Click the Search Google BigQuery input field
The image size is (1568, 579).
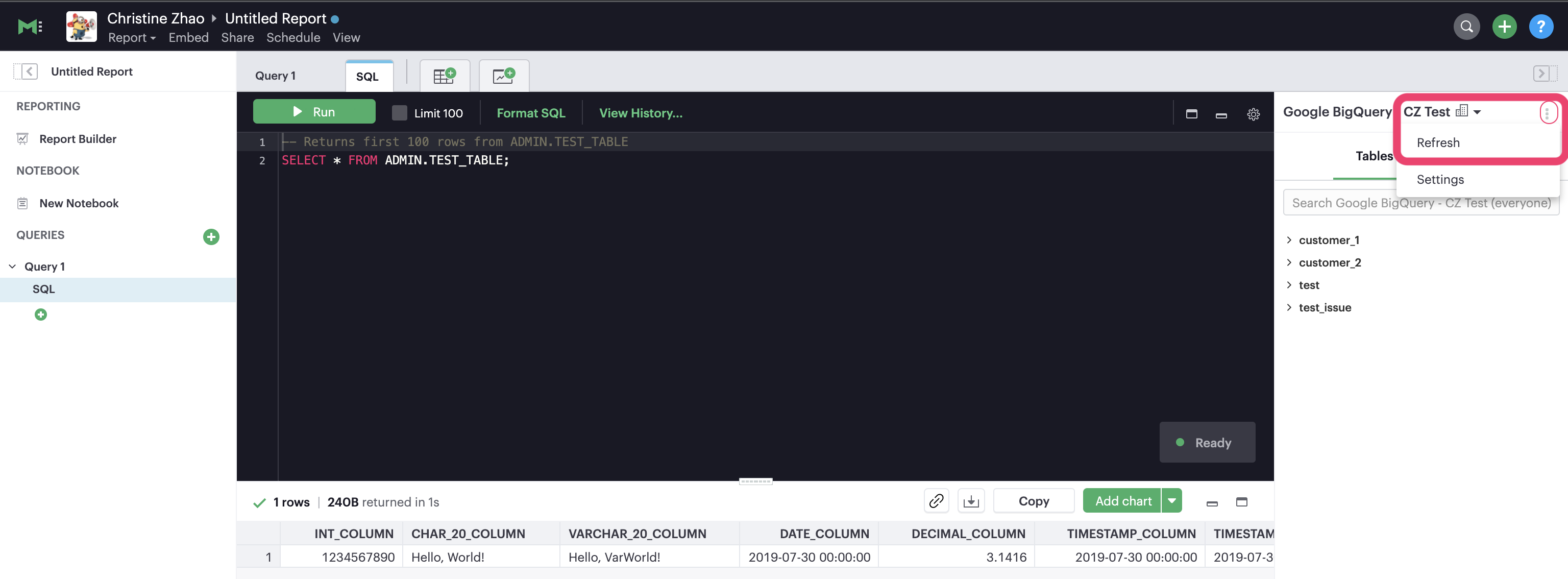[1420, 201]
